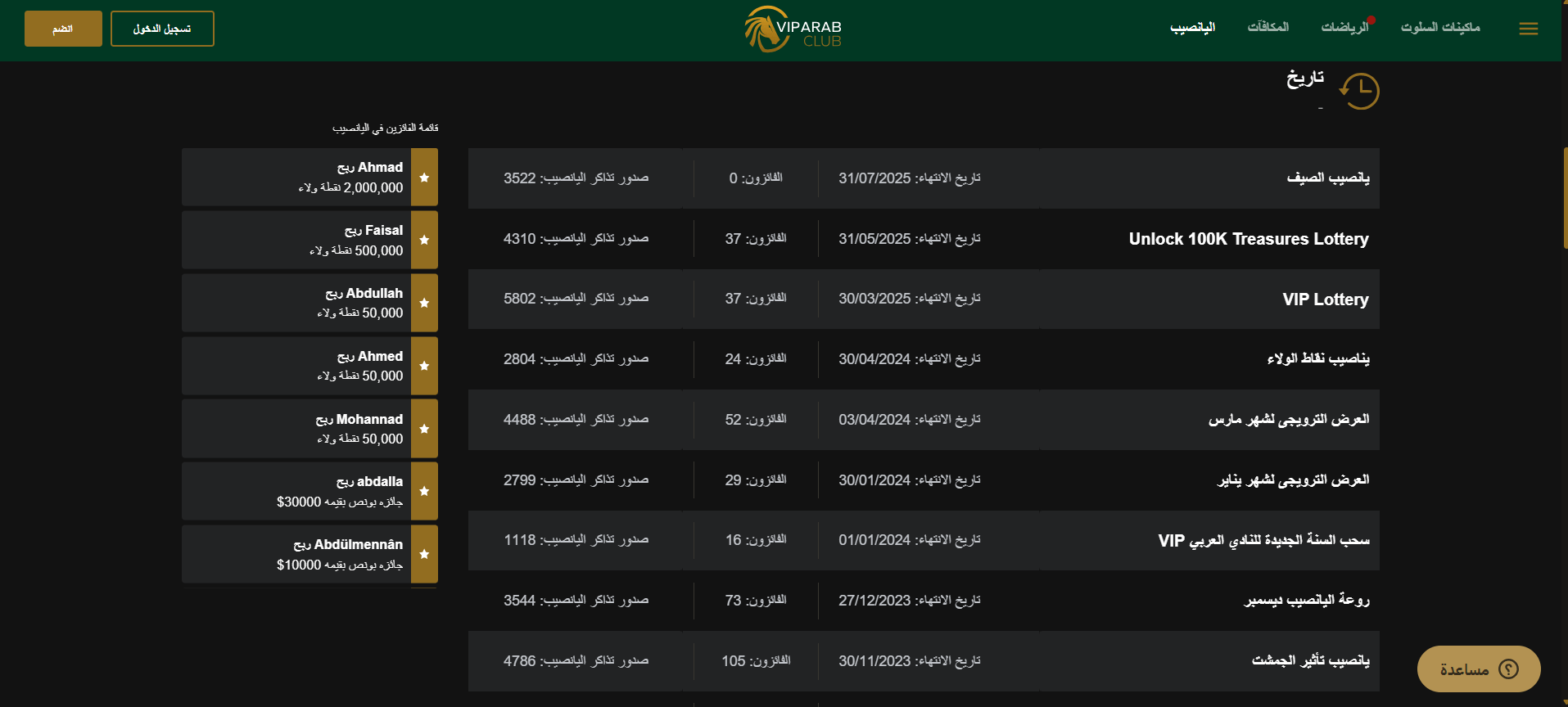Viewport: 1568px width, 707px height.
Task: Click the end date 31/07/2025
Action: (874, 178)
